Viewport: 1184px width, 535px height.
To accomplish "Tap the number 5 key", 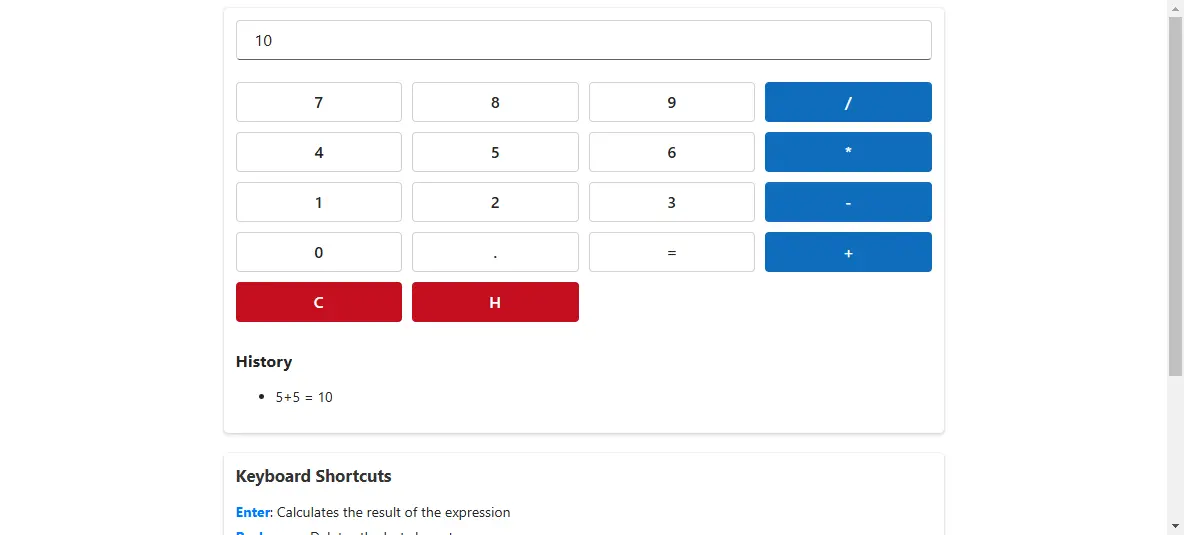I will click(495, 152).
